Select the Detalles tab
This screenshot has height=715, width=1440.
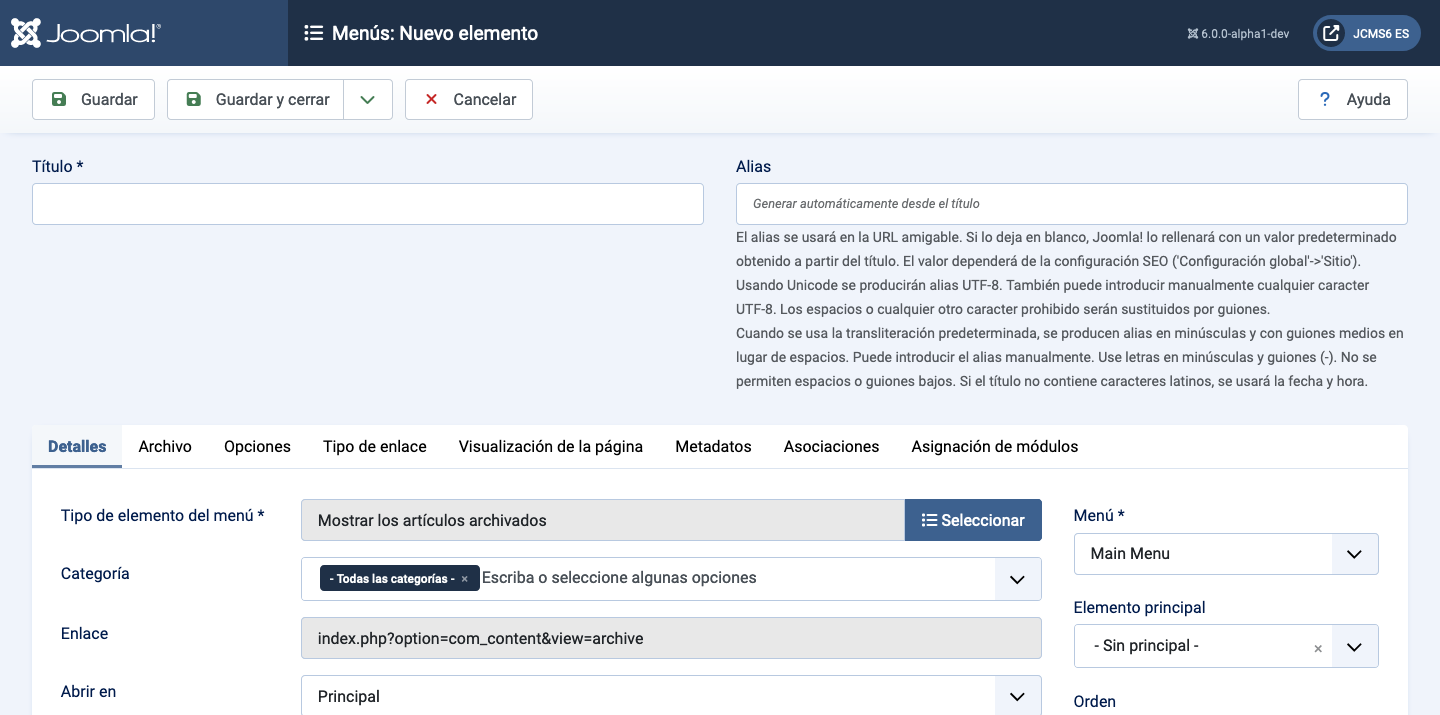point(77,446)
